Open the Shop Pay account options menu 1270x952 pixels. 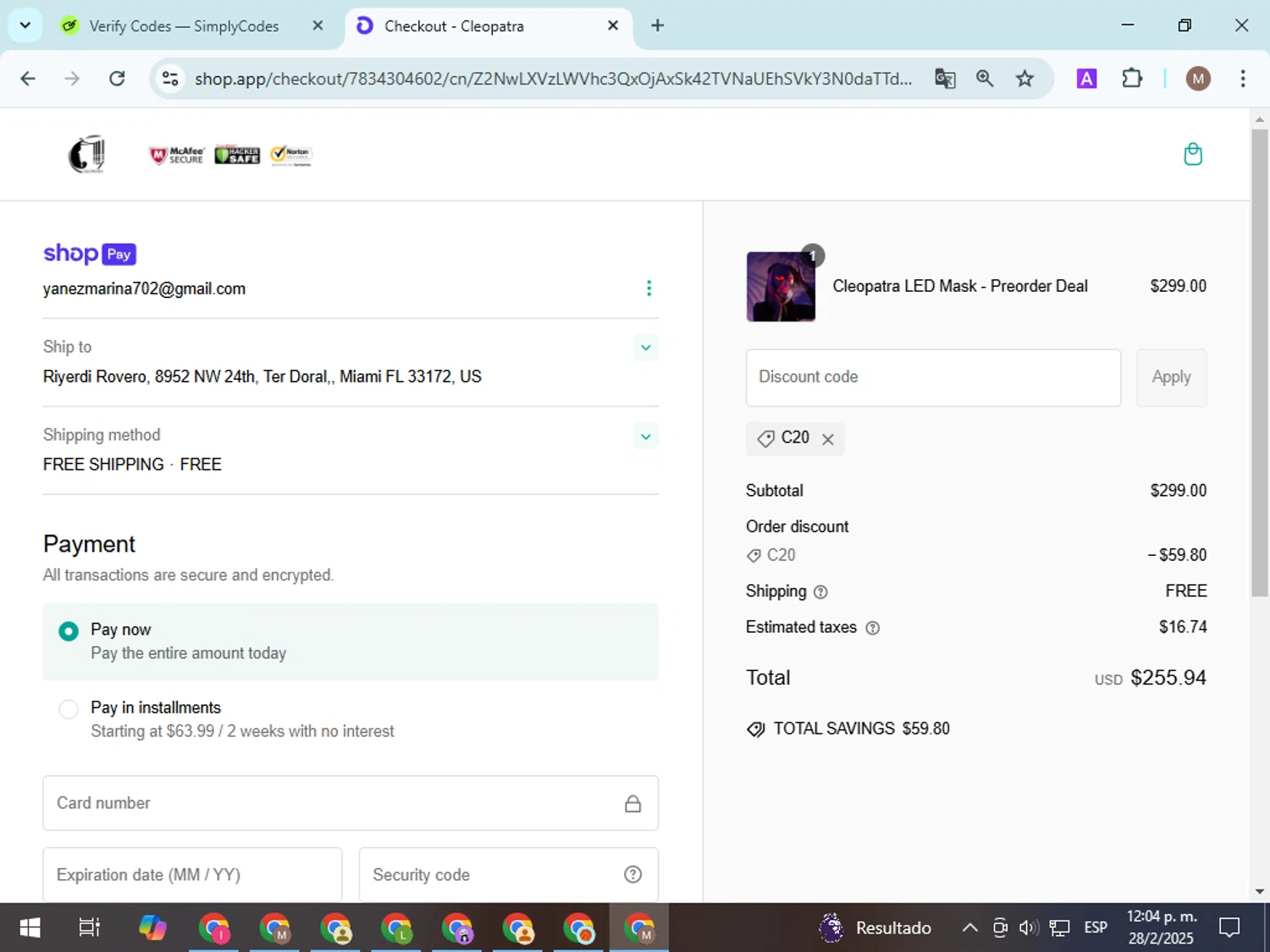point(649,289)
